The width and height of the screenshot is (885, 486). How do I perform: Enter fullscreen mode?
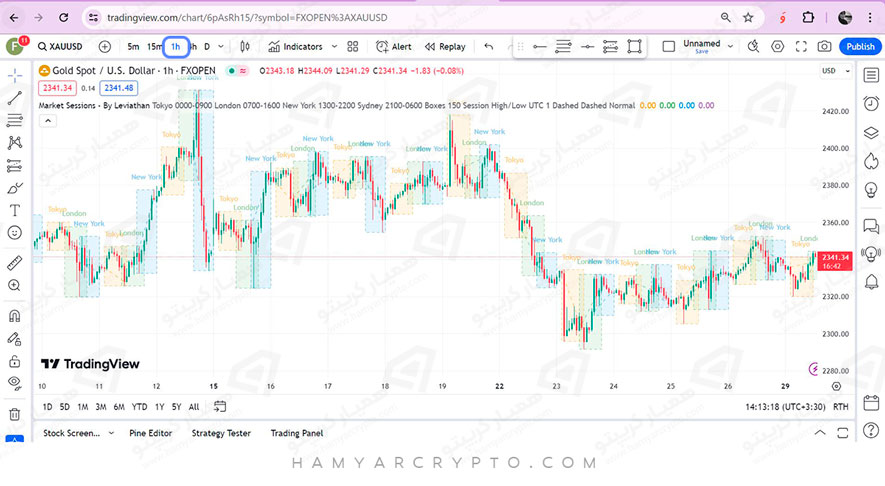(x=801, y=46)
